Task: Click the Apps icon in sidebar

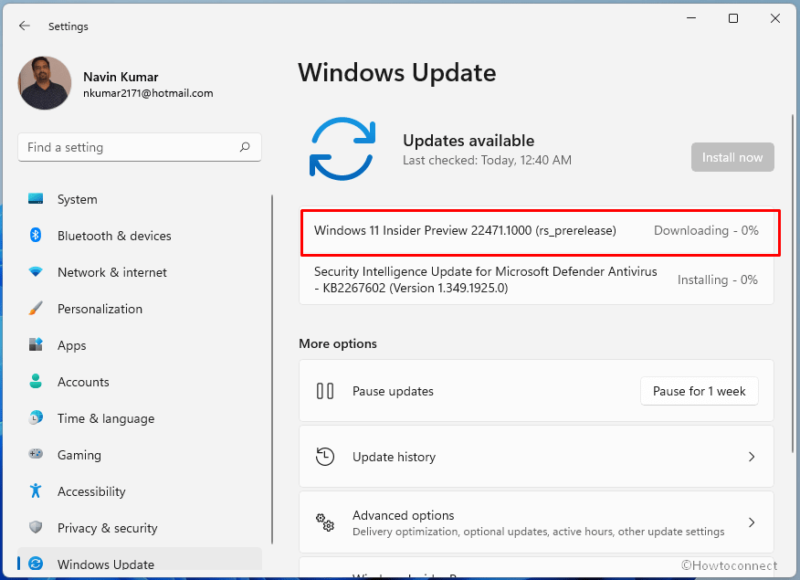Action: coord(36,344)
